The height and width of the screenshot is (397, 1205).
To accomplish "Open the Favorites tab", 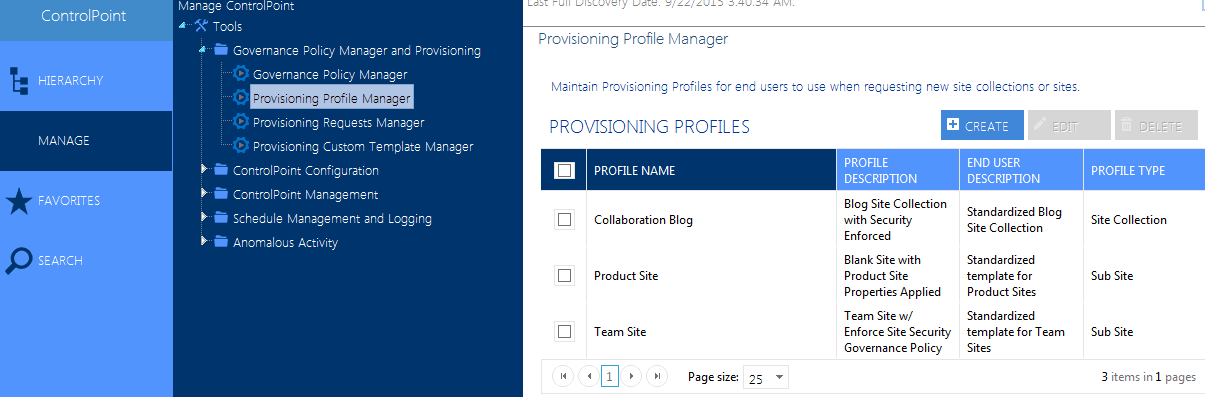I will coord(86,200).
